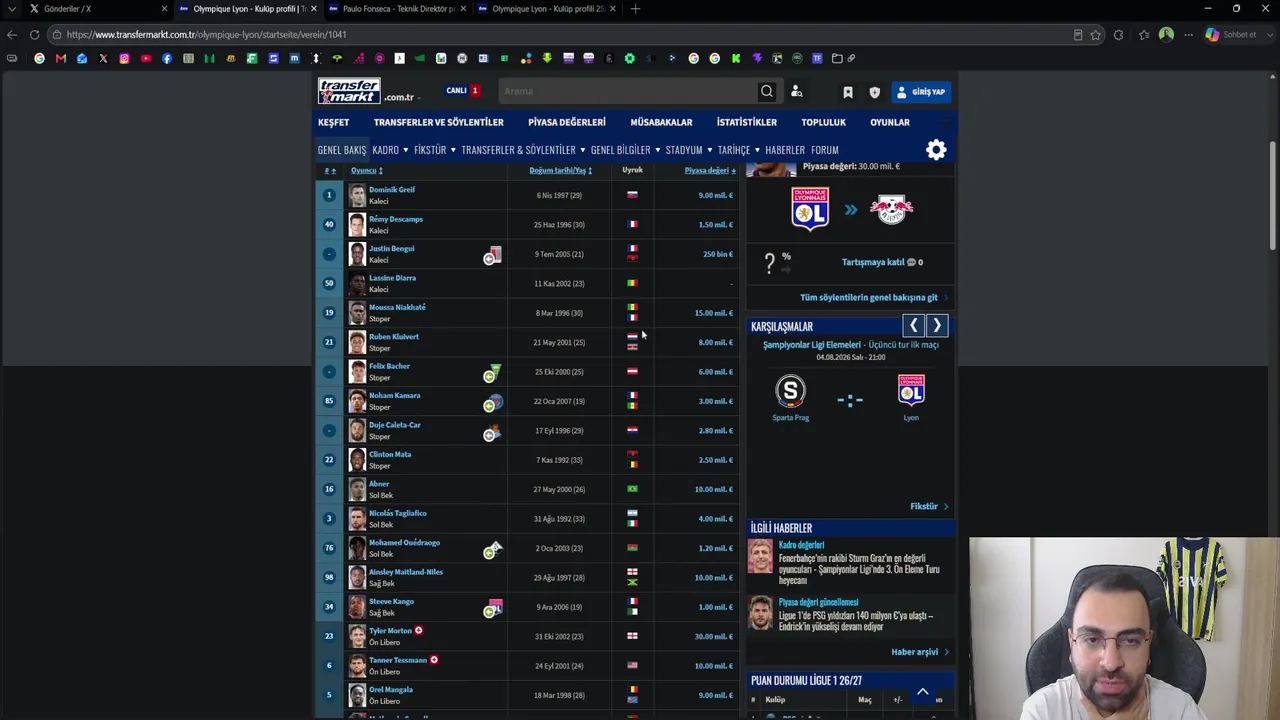Screen dimensions: 1280x720
Task: Open the Gmail bookmark in the bookmarks bar
Action: (61, 59)
